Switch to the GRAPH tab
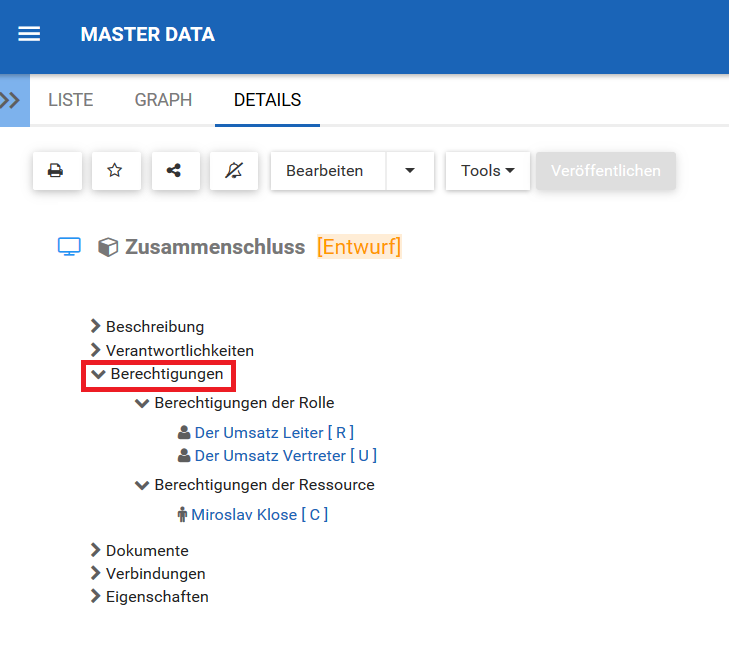Screen dimensions: 729x655 pyautogui.click(x=163, y=100)
